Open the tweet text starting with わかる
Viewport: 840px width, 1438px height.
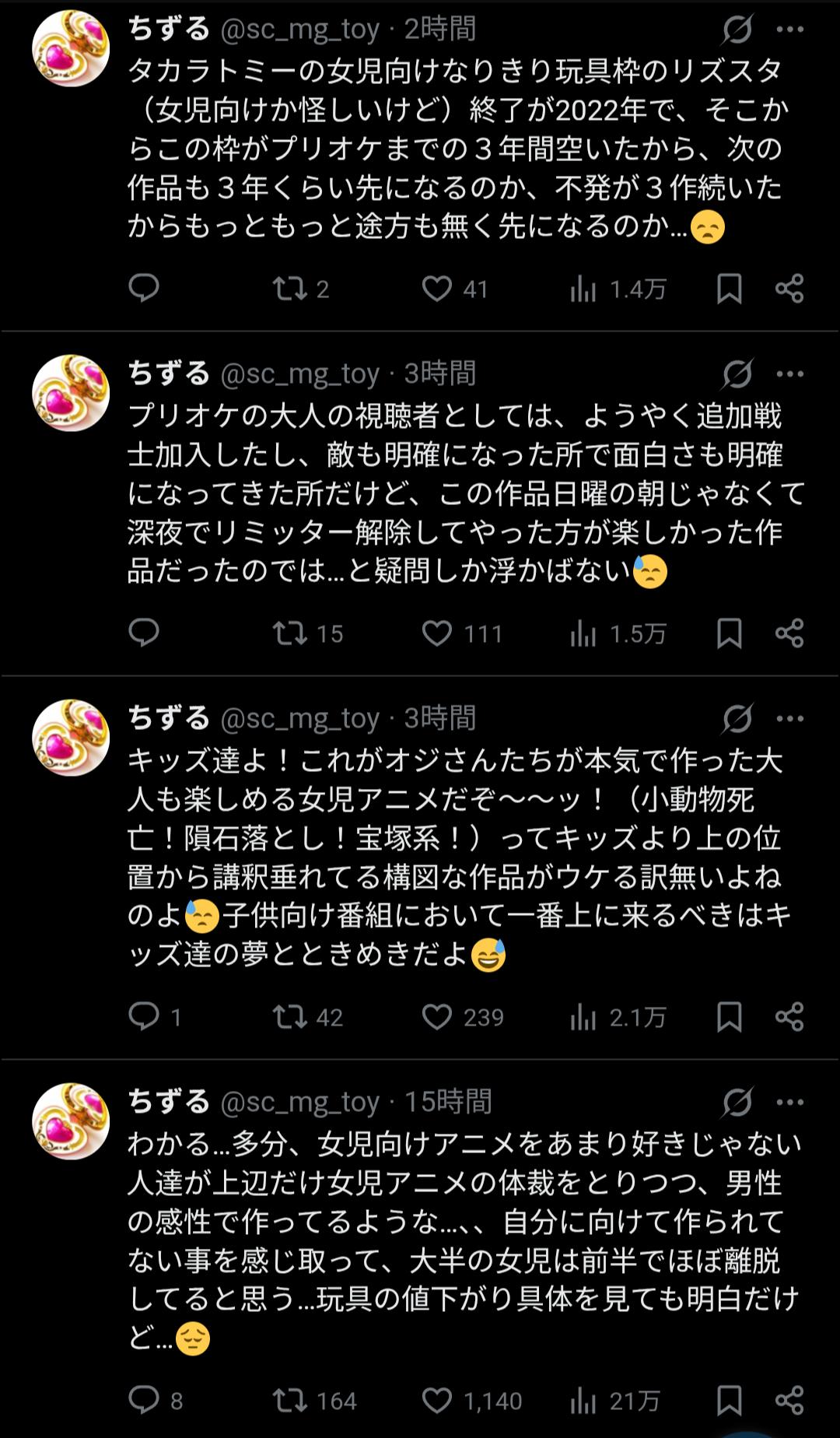click(x=463, y=1240)
